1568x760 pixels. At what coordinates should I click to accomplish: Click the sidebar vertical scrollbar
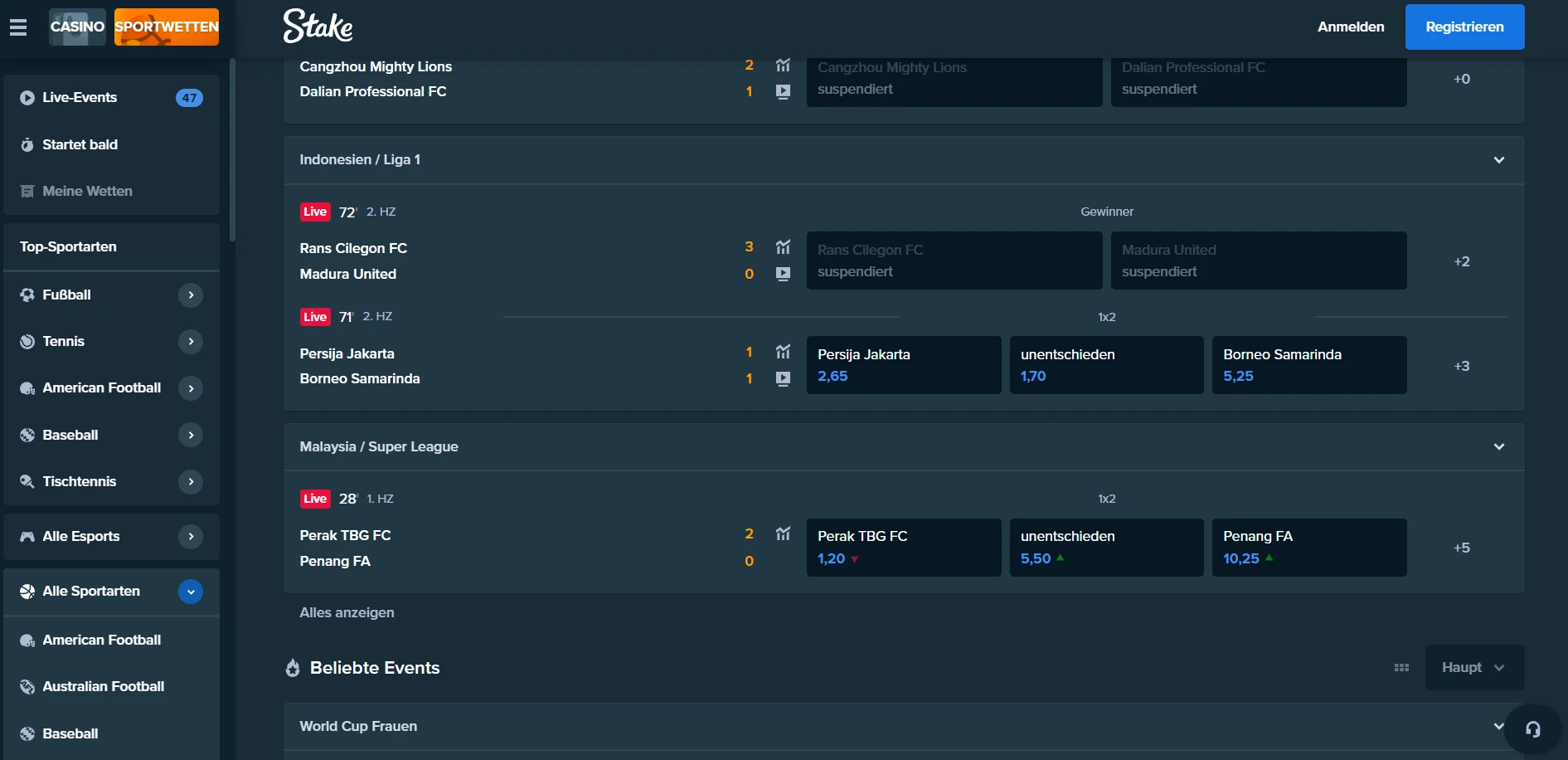coord(232,149)
